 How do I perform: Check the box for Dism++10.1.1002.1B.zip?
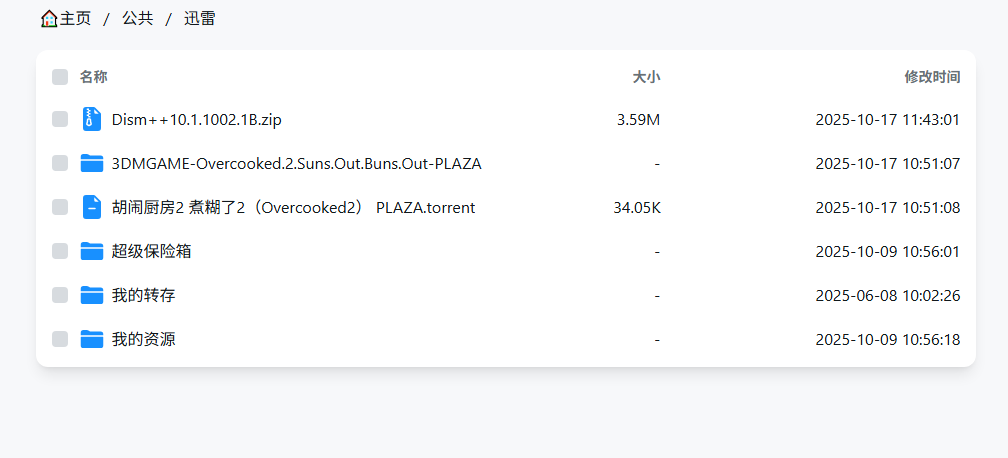(x=60, y=119)
